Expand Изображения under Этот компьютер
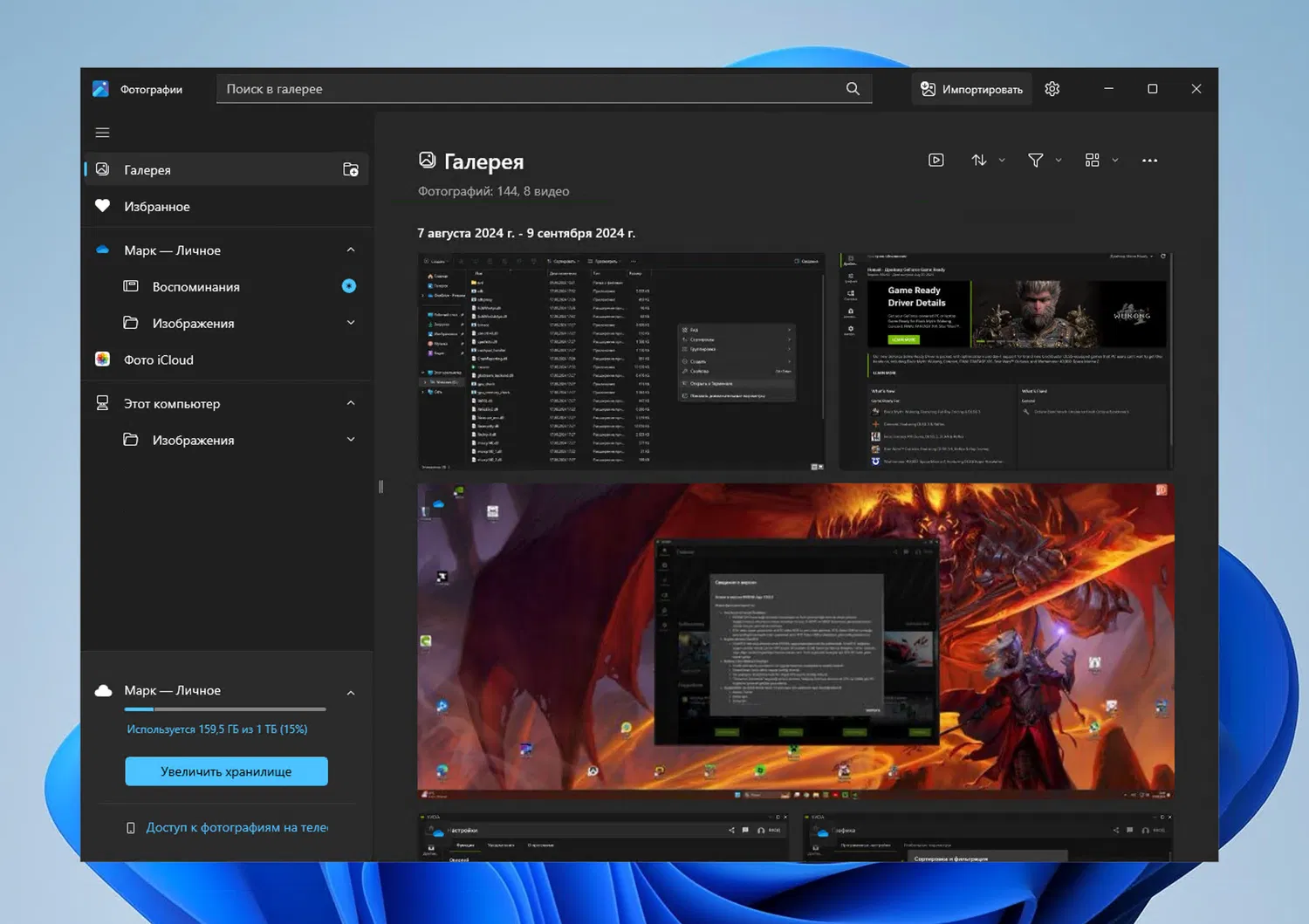This screenshot has width=1309, height=924. click(351, 440)
